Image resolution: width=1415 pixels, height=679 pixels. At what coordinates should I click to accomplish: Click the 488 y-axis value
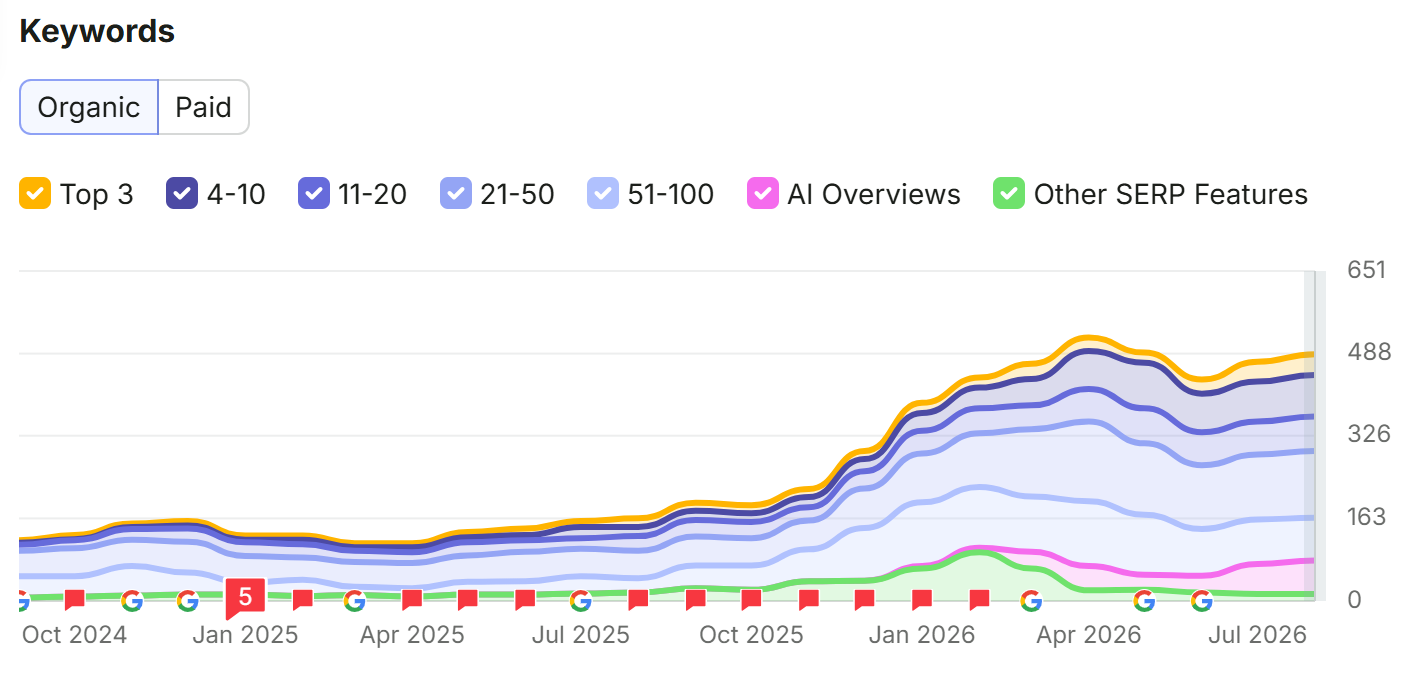coord(1367,352)
